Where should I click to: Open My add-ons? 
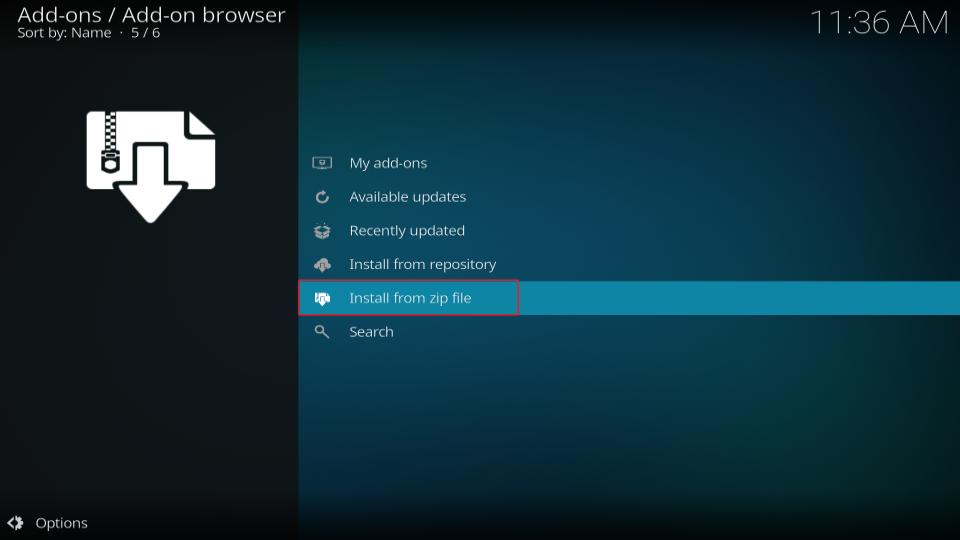(x=629, y=163)
